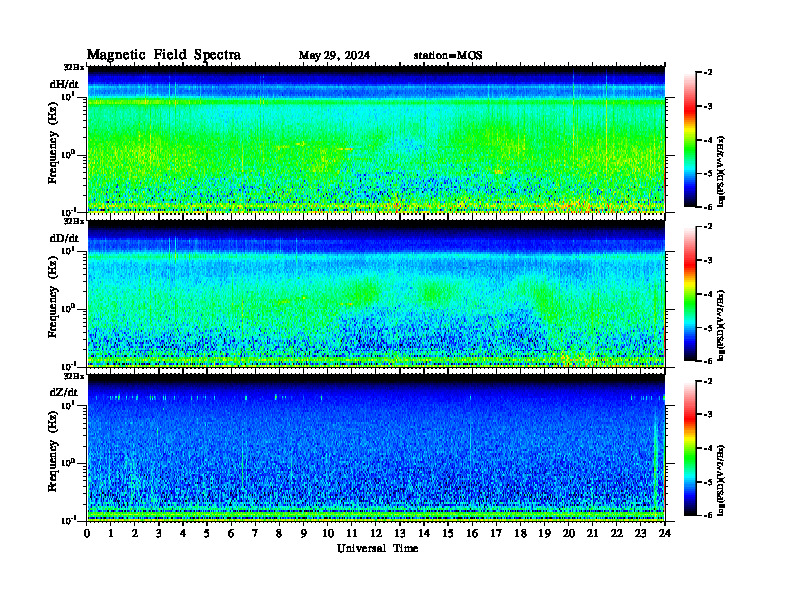
Task: Click hour 2 tick label on time axis
Action: click(x=135, y=534)
